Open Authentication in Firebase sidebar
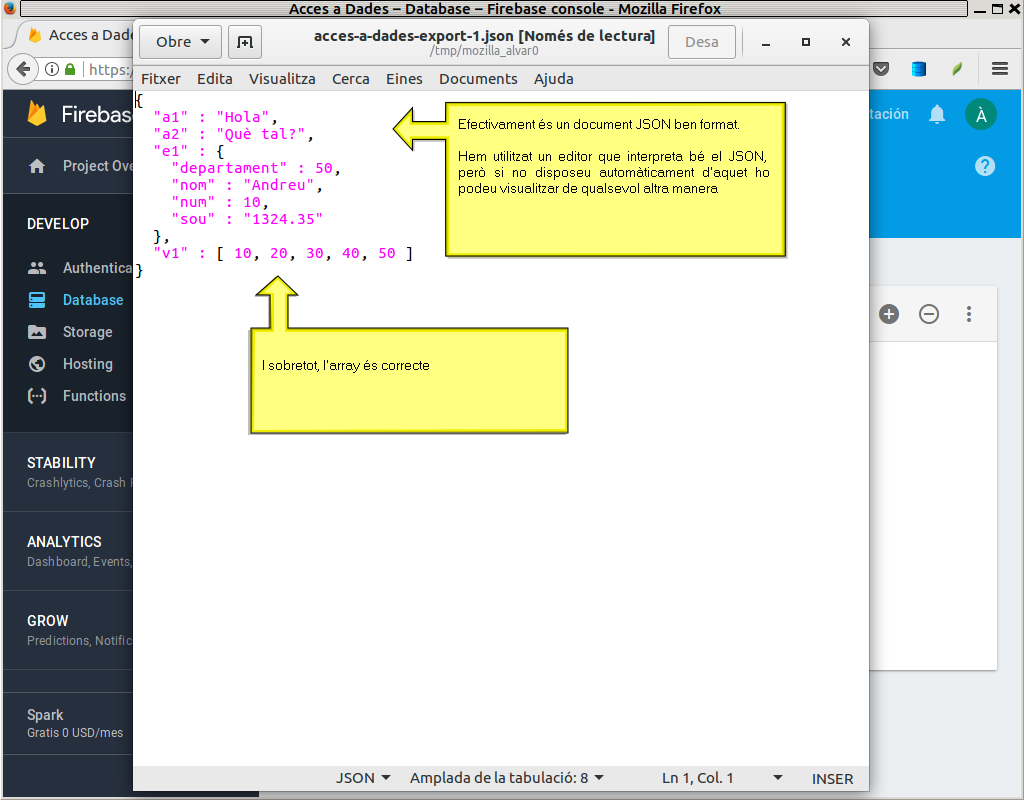Screen dimensions: 1024x800 [x=97, y=268]
